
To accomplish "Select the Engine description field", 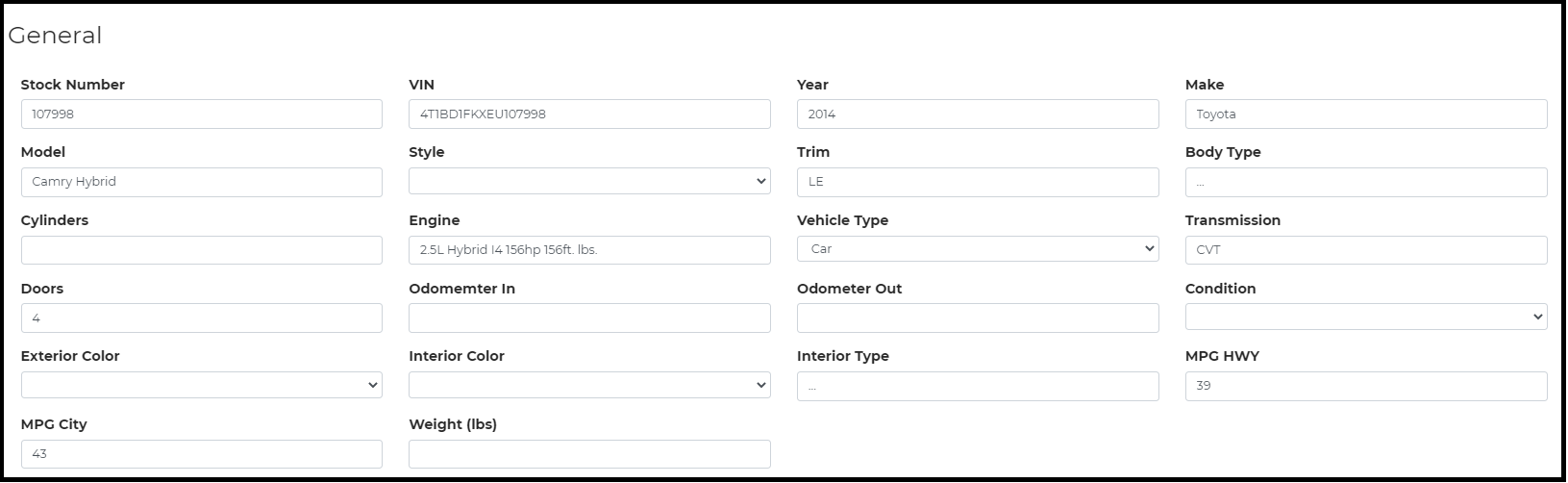I will coord(589,250).
